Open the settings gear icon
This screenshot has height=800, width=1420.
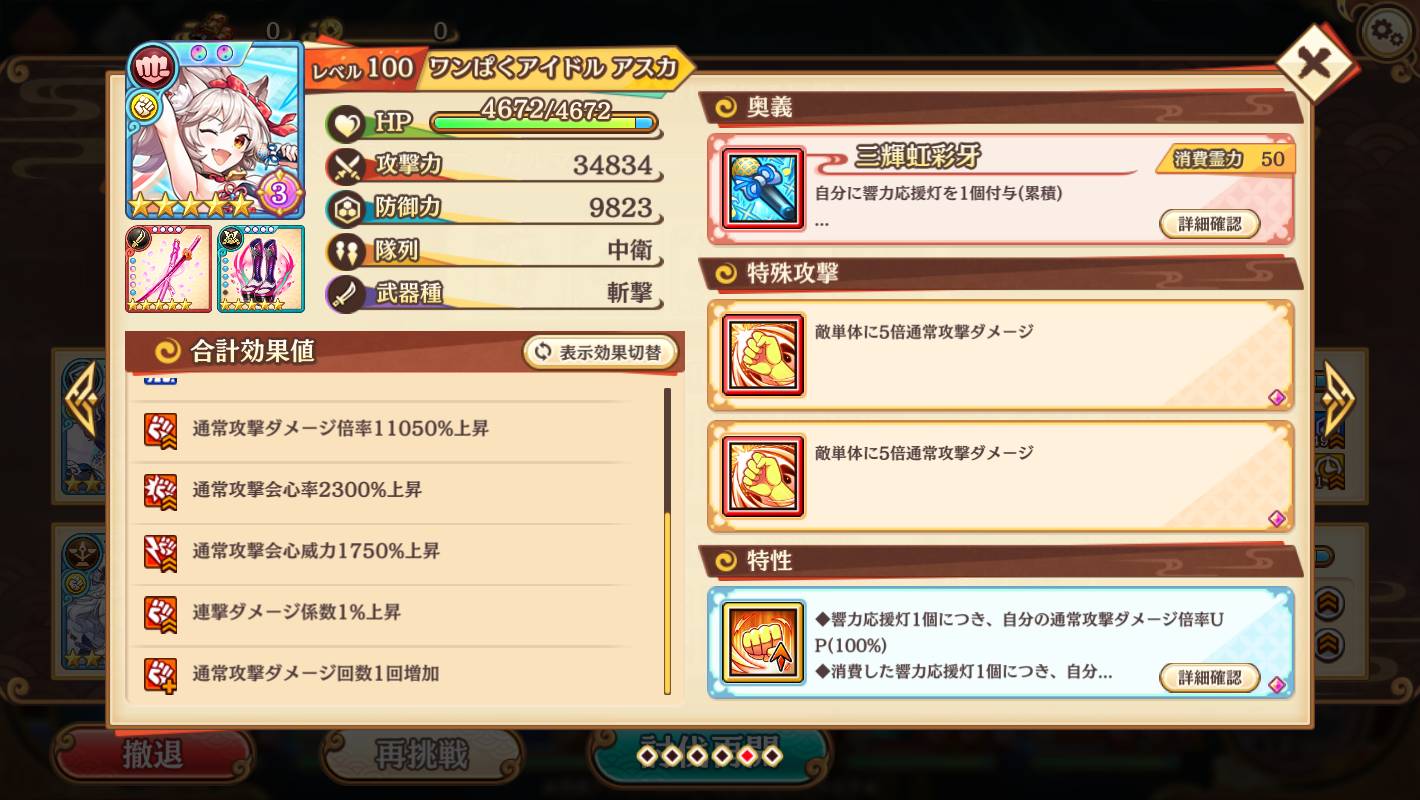(x=1386, y=34)
